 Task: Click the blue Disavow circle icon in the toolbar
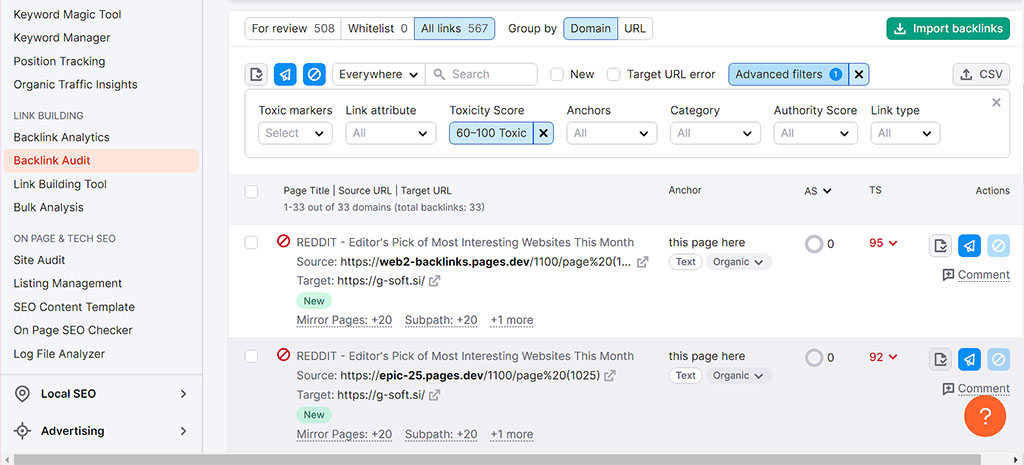(314, 74)
